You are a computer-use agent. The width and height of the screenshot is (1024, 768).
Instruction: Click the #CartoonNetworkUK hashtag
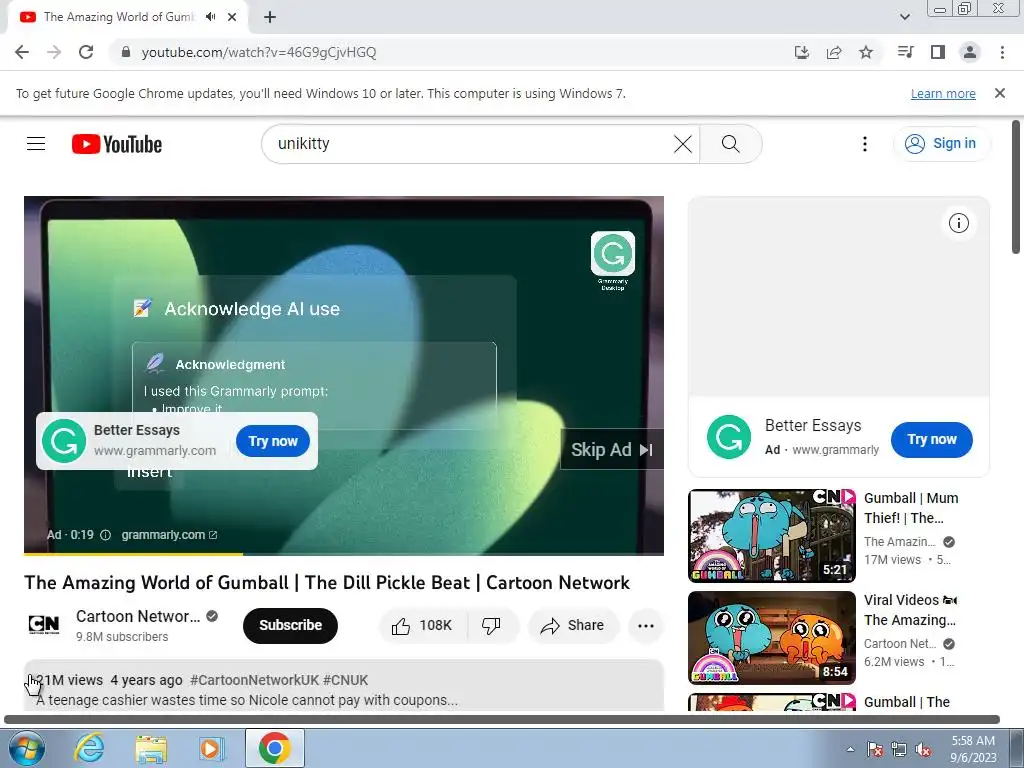coord(254,680)
